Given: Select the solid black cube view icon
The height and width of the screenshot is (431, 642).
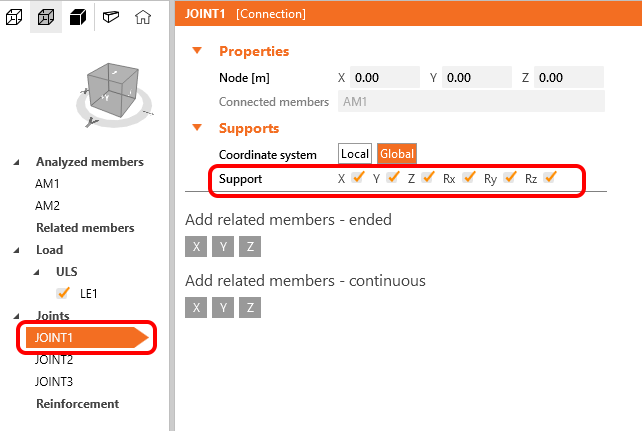Looking at the screenshot, I should coord(78,17).
